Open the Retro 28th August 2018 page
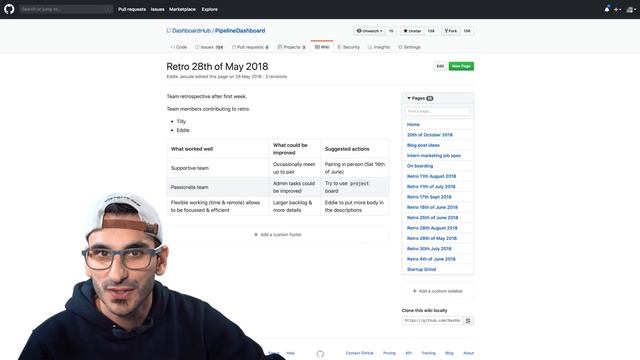The width and height of the screenshot is (640, 360). [432, 228]
